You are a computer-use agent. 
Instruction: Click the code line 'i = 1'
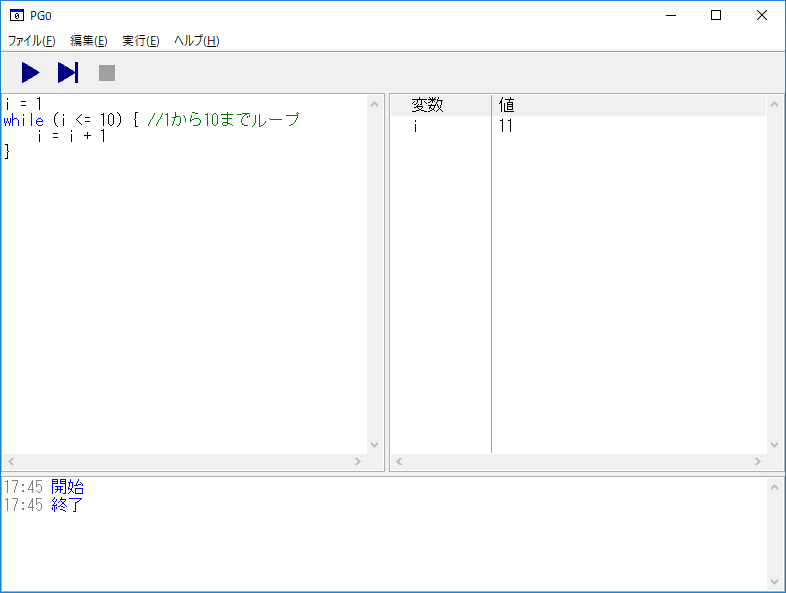[23, 104]
